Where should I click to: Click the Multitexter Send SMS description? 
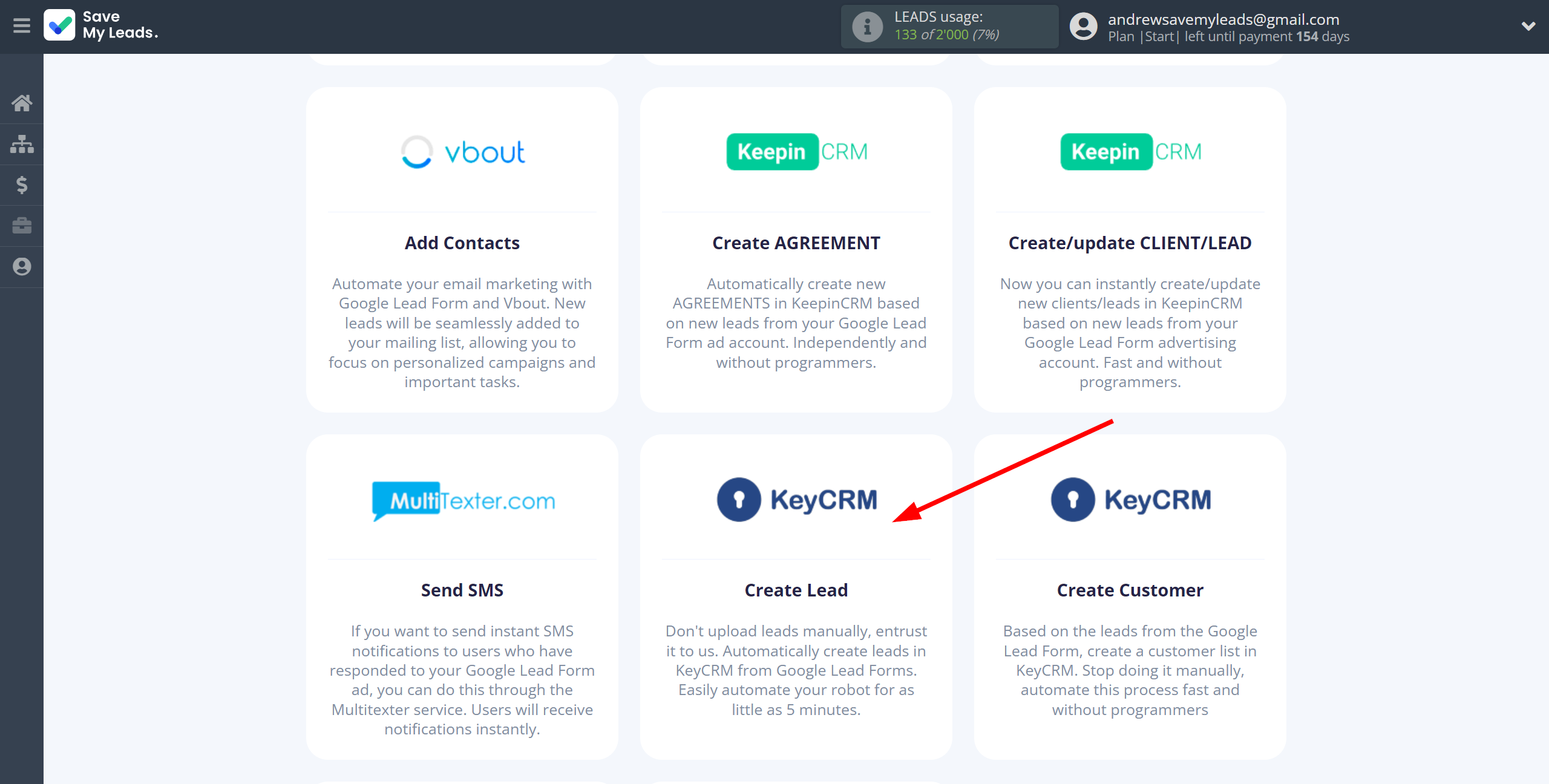(x=462, y=680)
